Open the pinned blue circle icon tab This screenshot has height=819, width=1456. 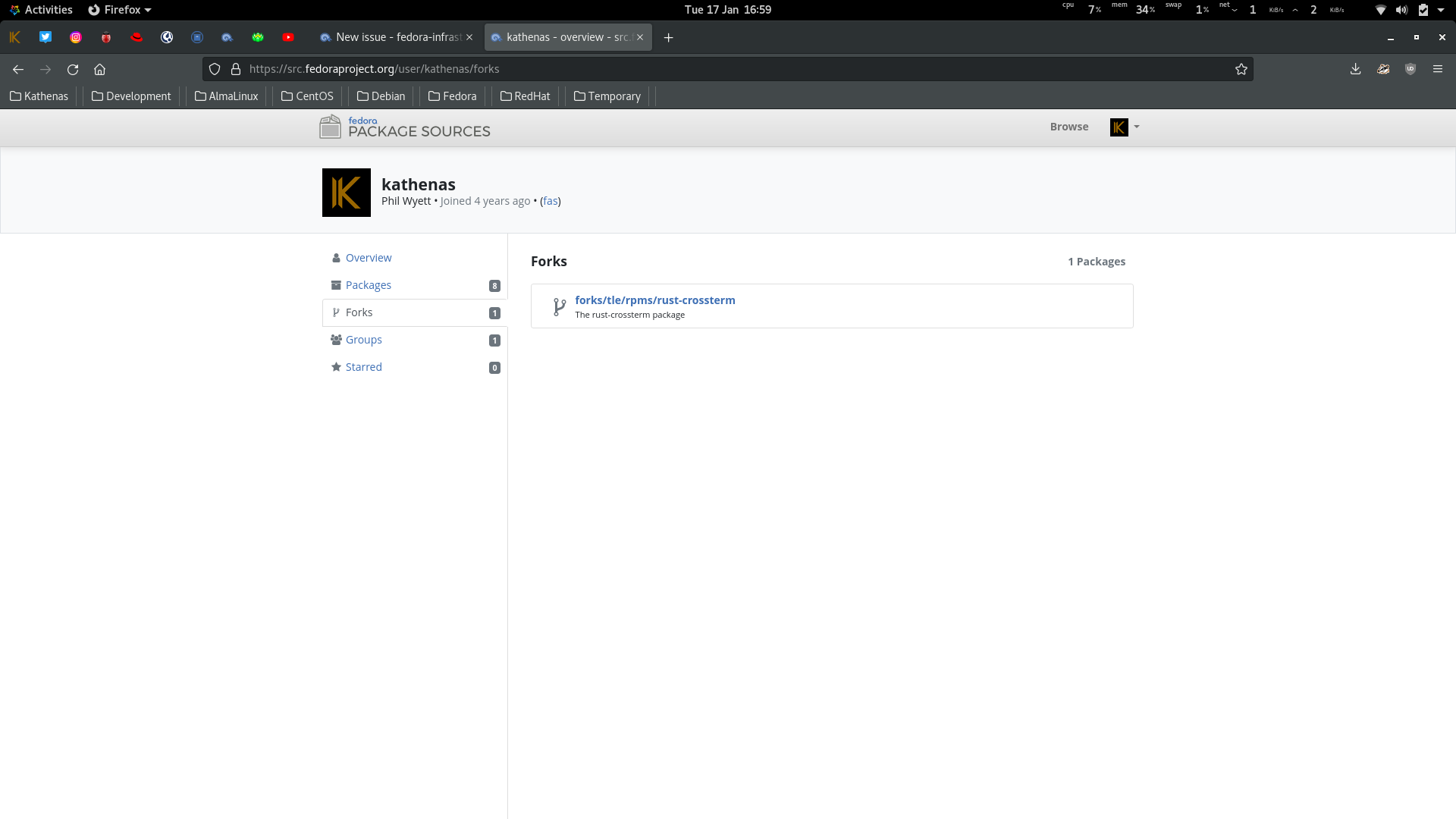click(197, 37)
